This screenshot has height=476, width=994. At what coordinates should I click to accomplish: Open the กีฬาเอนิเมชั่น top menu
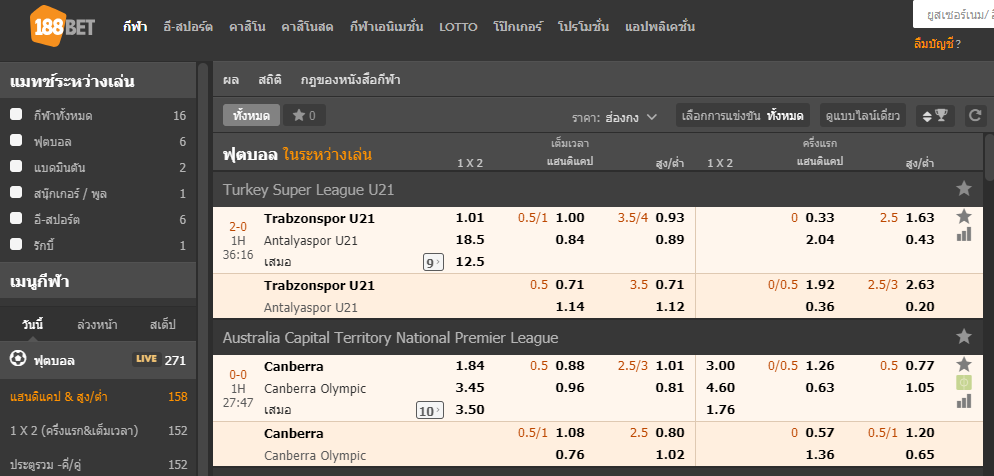click(387, 27)
